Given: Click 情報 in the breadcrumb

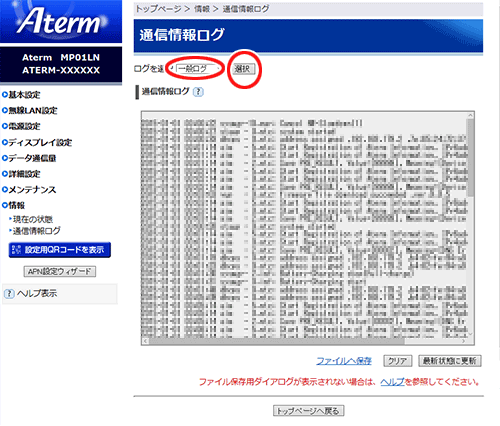Looking at the screenshot, I should coord(202,9).
